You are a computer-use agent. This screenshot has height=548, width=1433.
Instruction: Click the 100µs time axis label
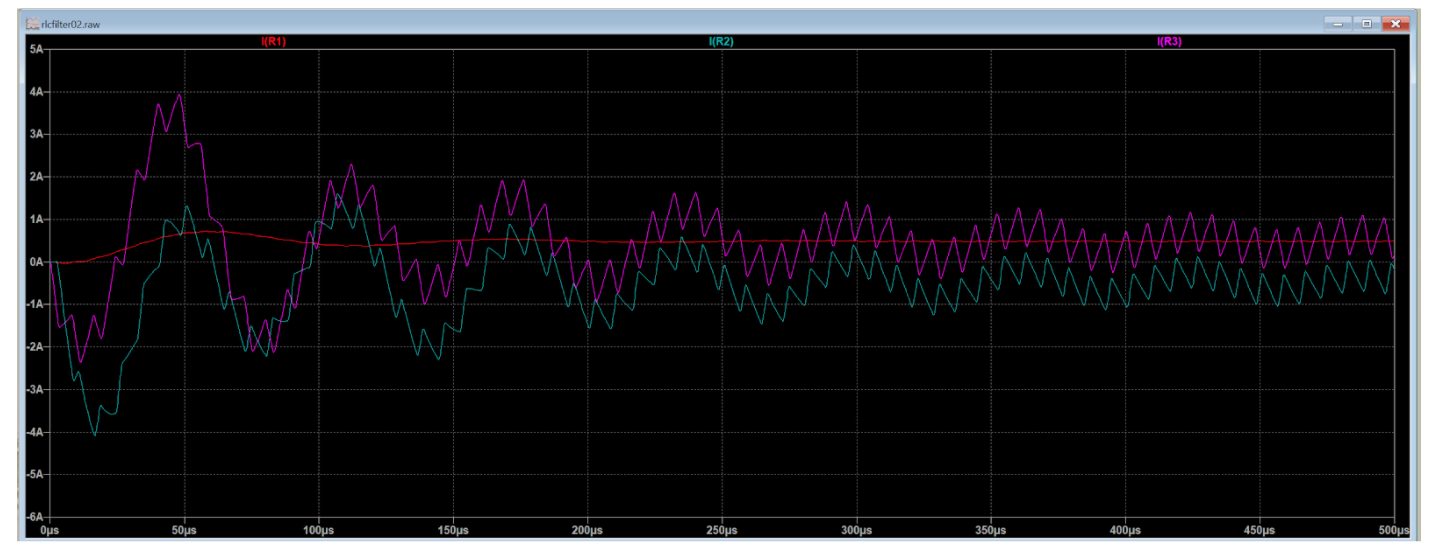pos(319,529)
